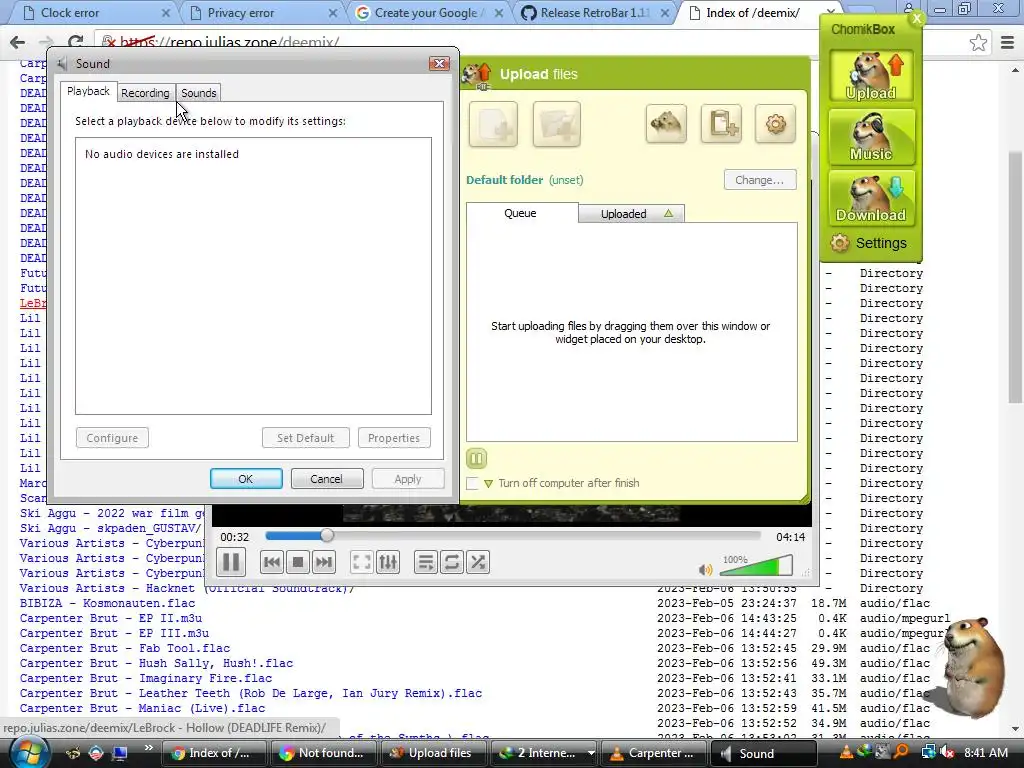Open VLC extended settings equalizer icon
The height and width of the screenshot is (768, 1024).
click(x=388, y=562)
